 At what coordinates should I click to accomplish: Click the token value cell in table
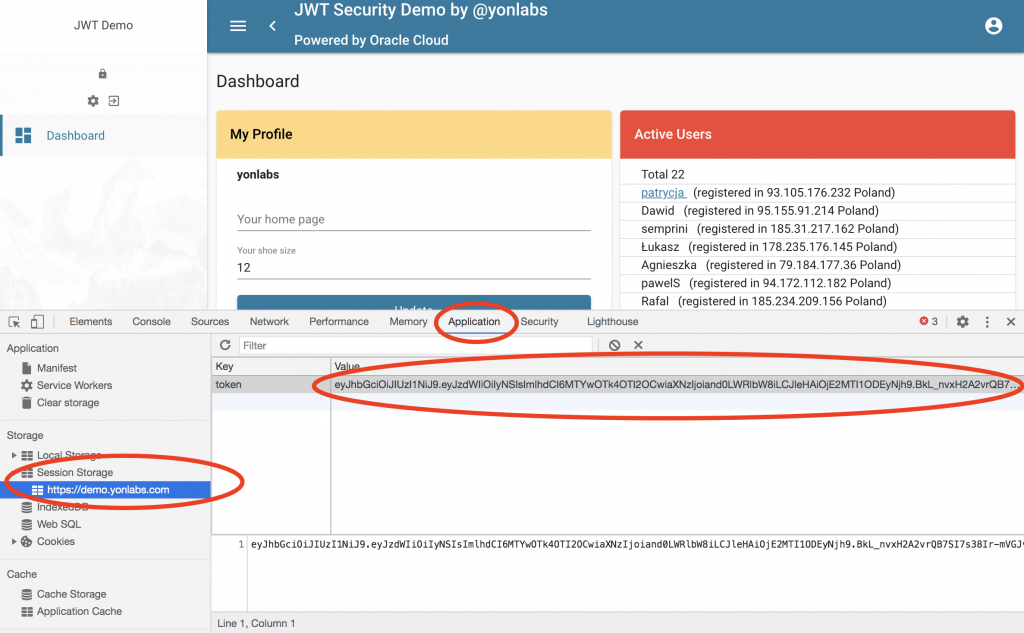677,384
